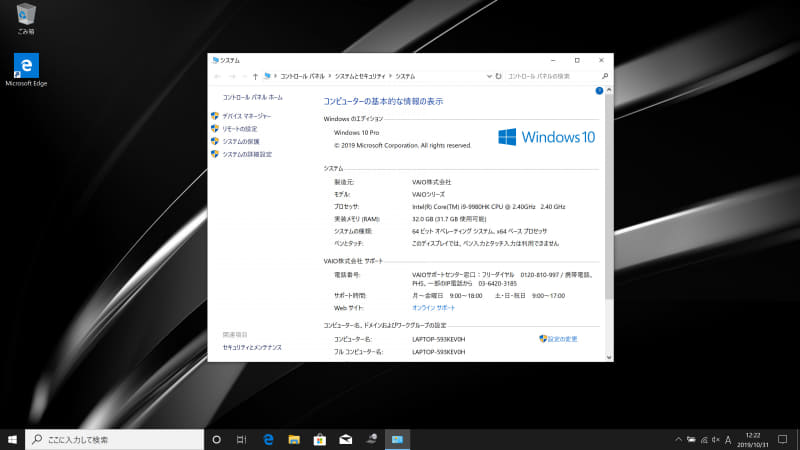Viewport: 800px width, 450px height.
Task: Click the System control panel taskbar icon
Action: click(x=397, y=439)
